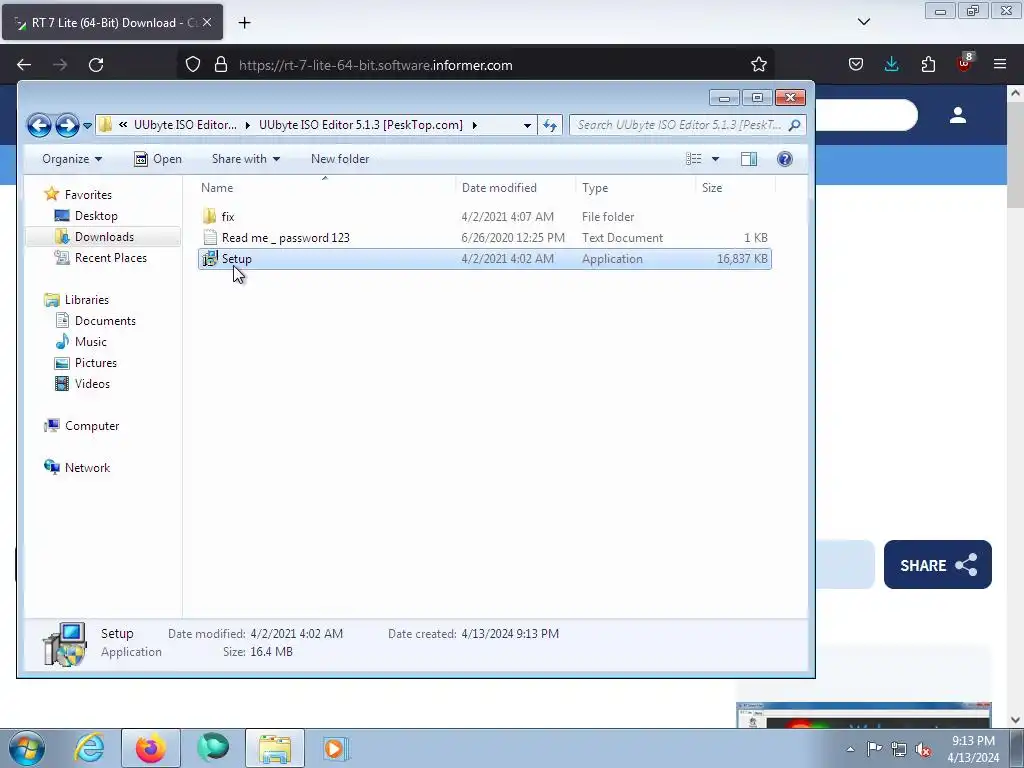Expand hidden breadcrumb path chevron

coord(123,125)
